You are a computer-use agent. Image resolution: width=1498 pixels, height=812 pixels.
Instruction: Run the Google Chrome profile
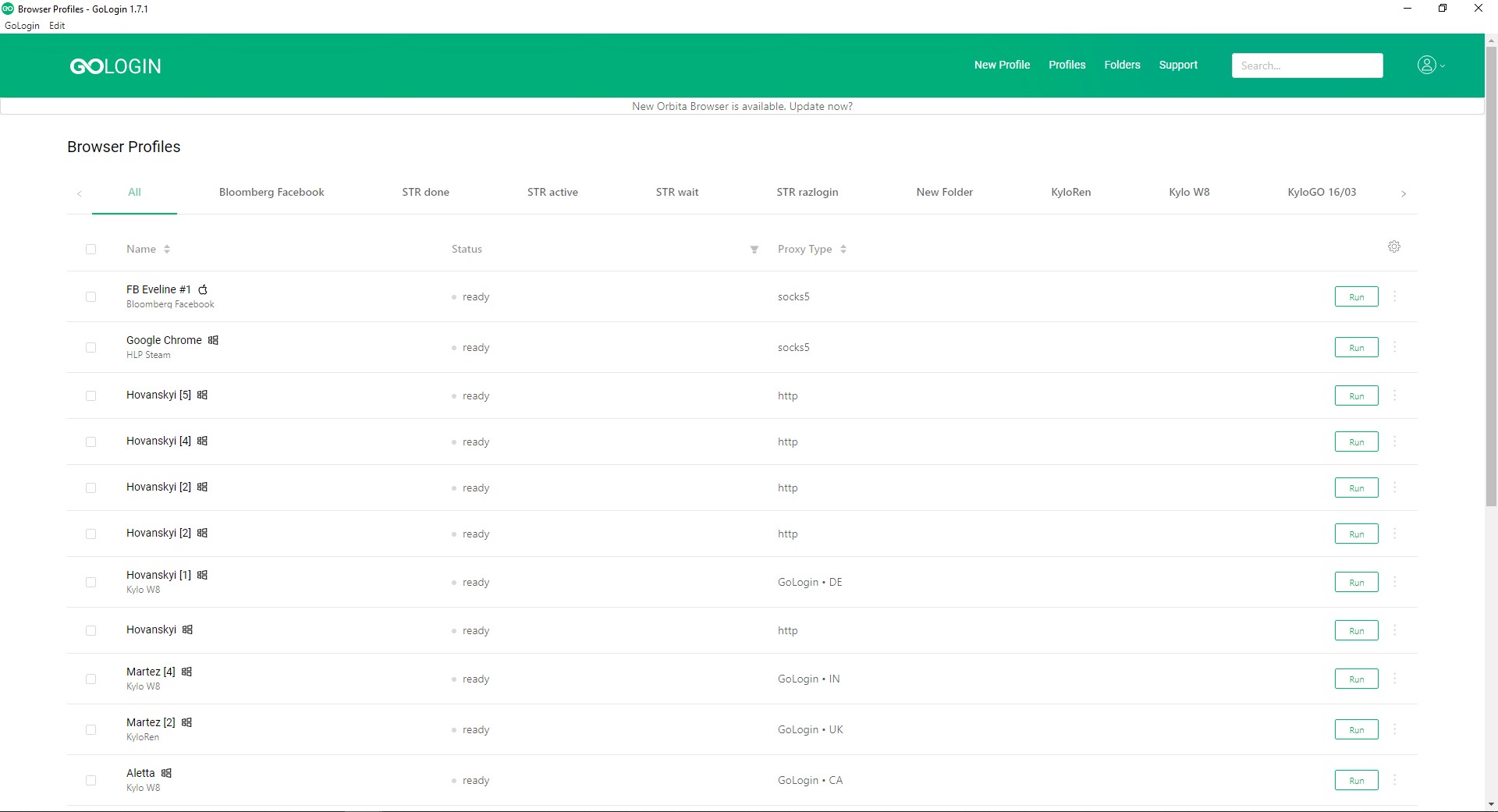pos(1357,347)
